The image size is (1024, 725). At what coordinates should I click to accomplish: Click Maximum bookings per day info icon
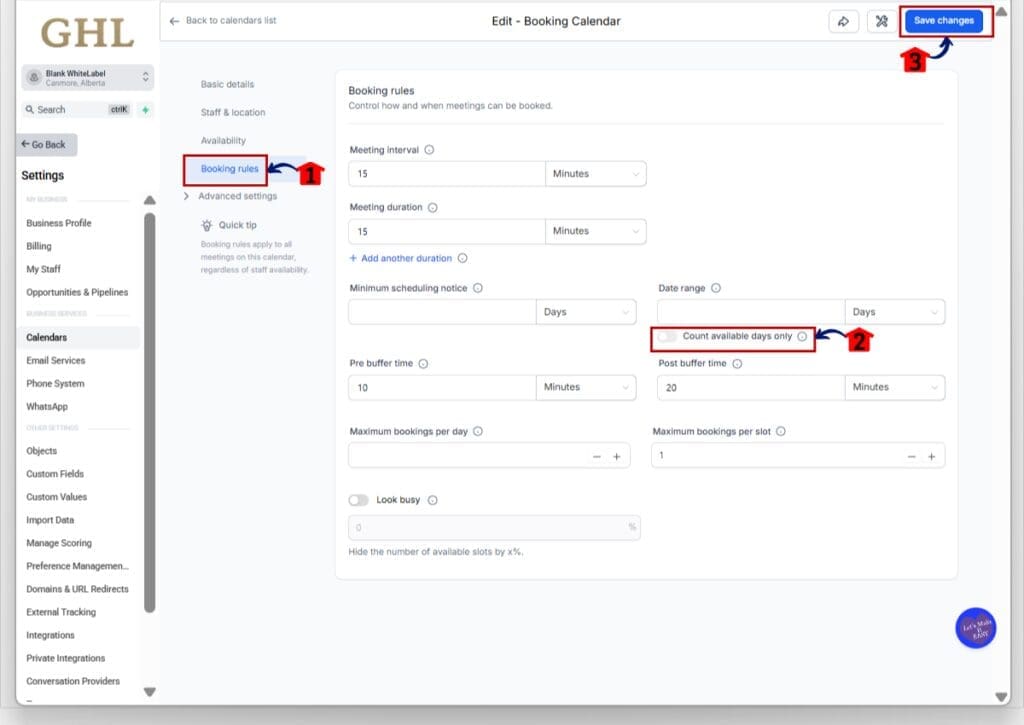point(477,432)
